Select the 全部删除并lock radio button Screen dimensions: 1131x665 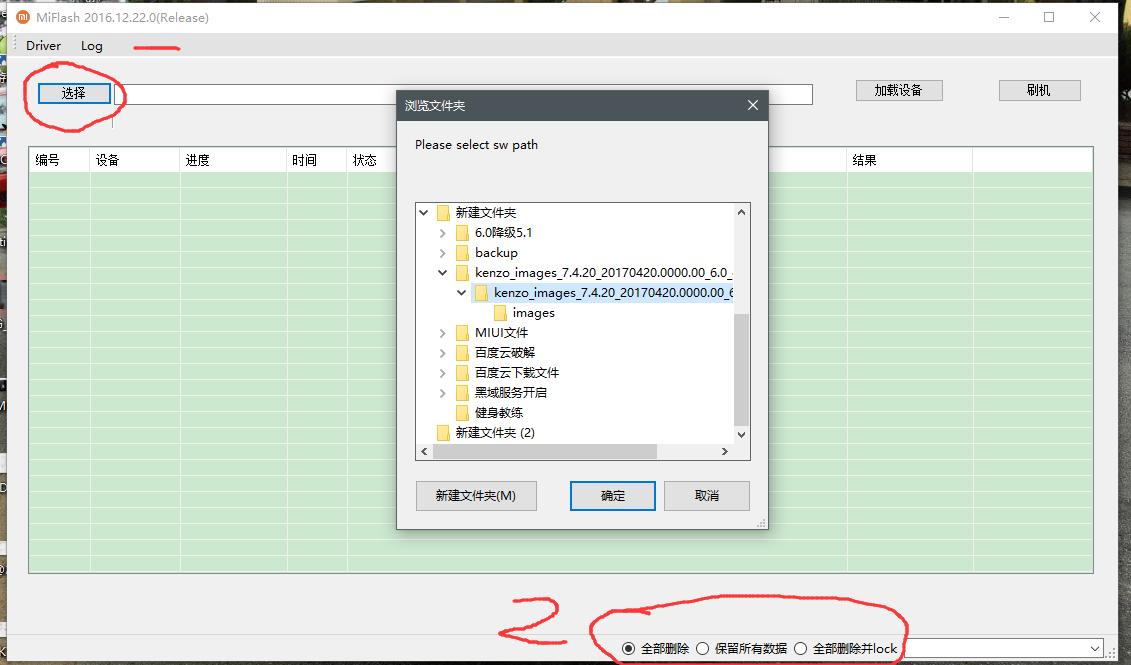[800, 648]
